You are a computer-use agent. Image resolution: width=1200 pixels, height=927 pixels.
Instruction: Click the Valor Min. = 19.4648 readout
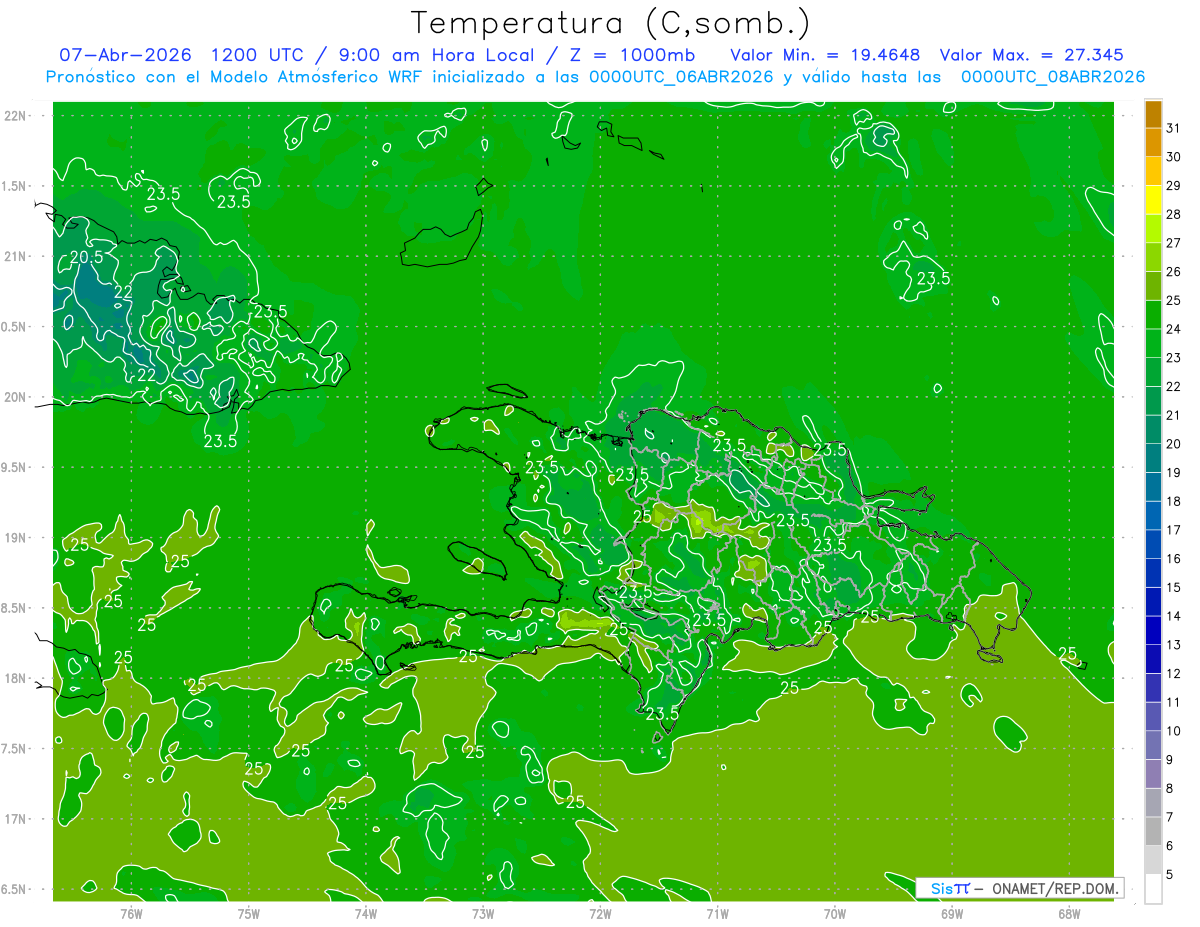(825, 54)
